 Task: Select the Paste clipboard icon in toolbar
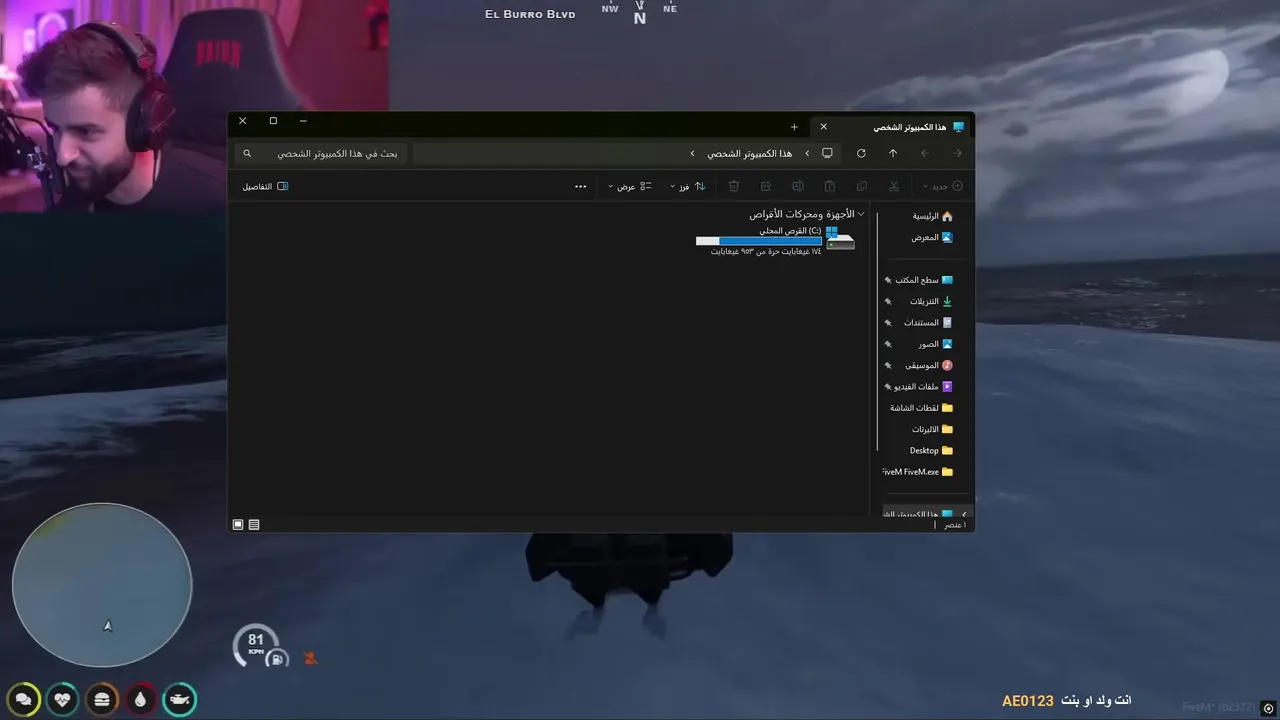tap(830, 186)
